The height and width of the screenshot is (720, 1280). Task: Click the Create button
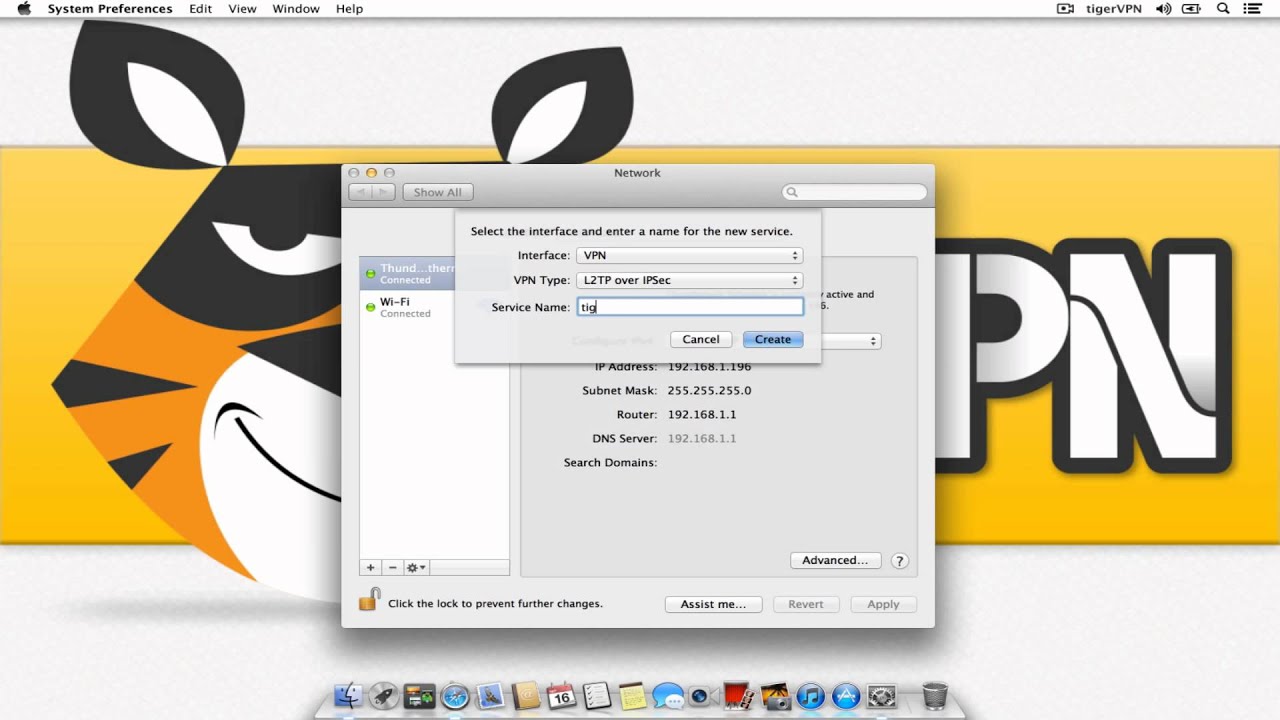[773, 340]
